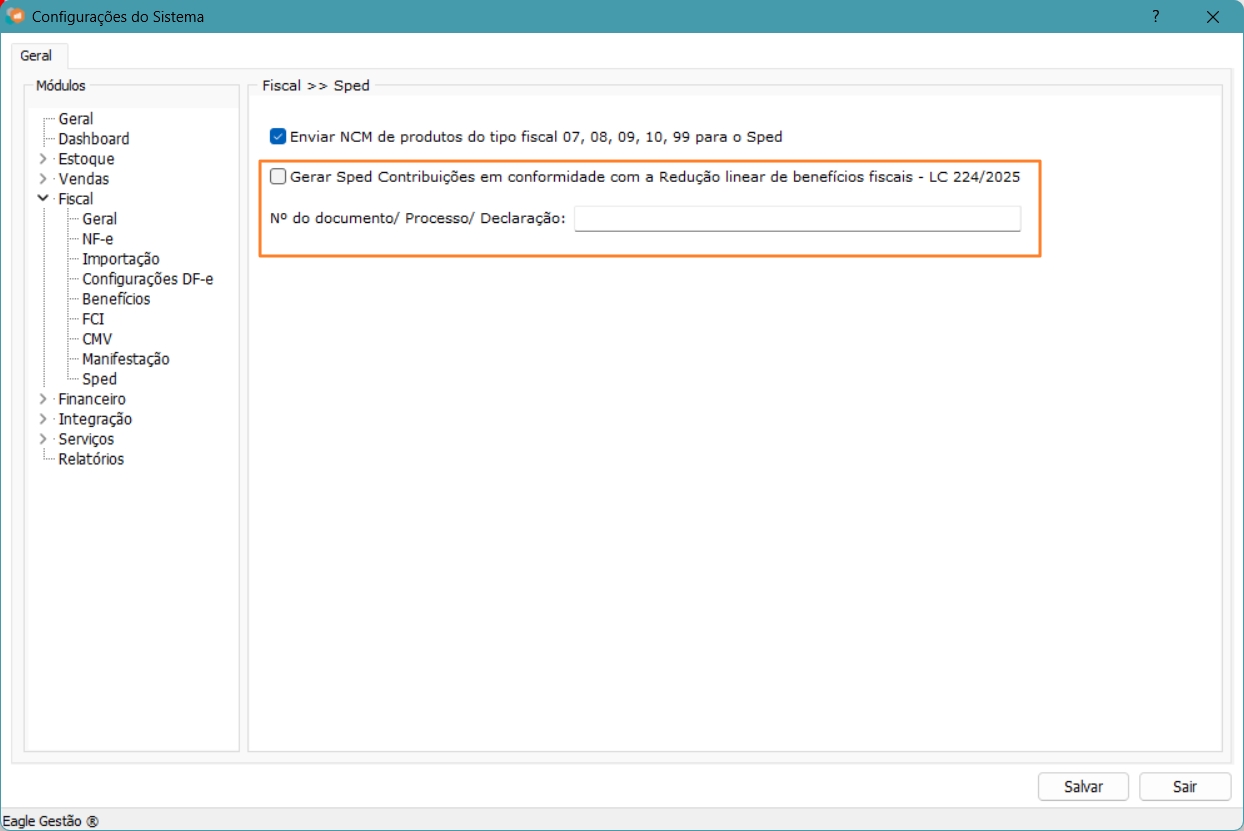Select the Geral tab
1244x831 pixels.
click(x=36, y=56)
